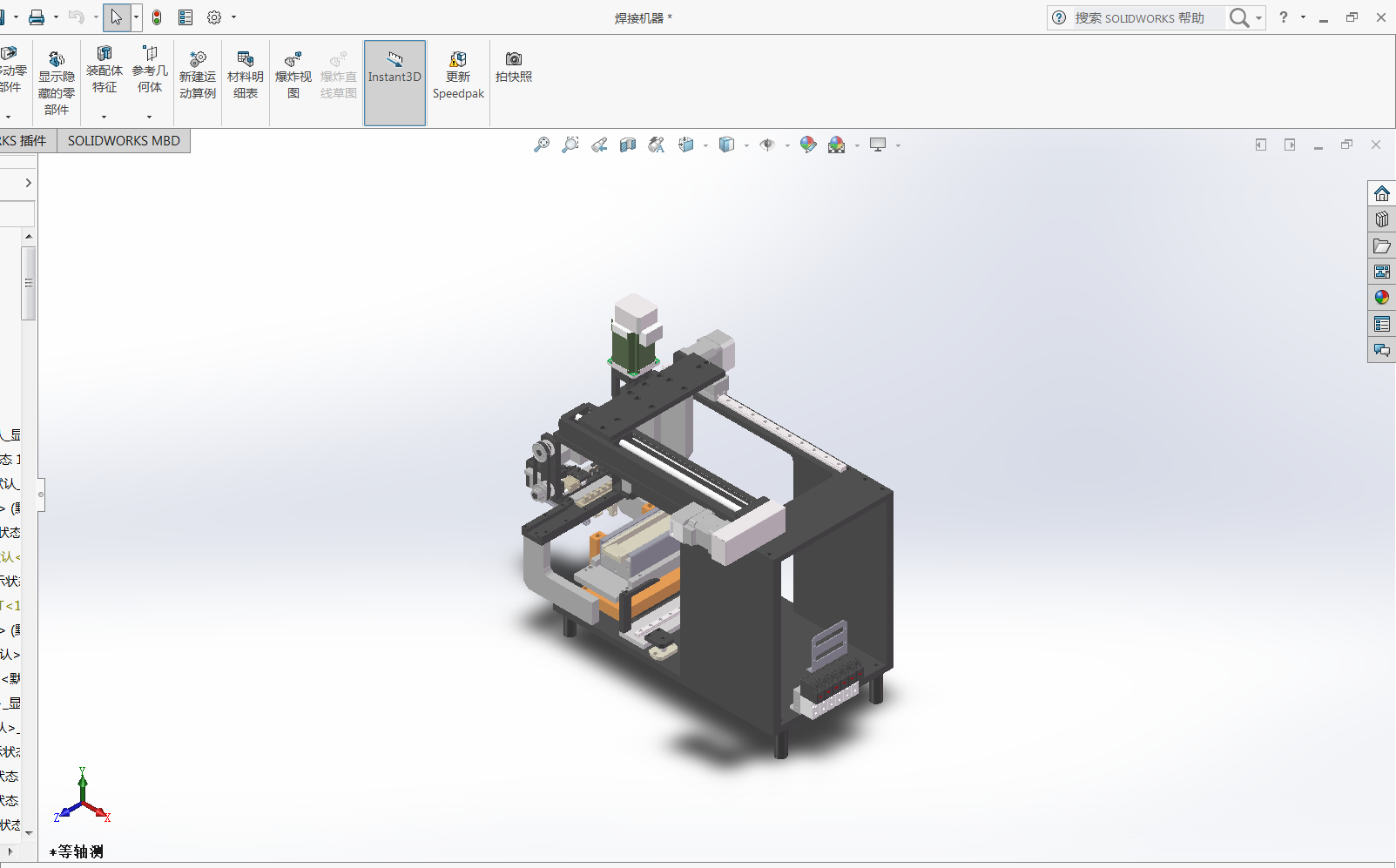Activate the Section View tool
This screenshot has width=1396, height=868.
[x=628, y=145]
